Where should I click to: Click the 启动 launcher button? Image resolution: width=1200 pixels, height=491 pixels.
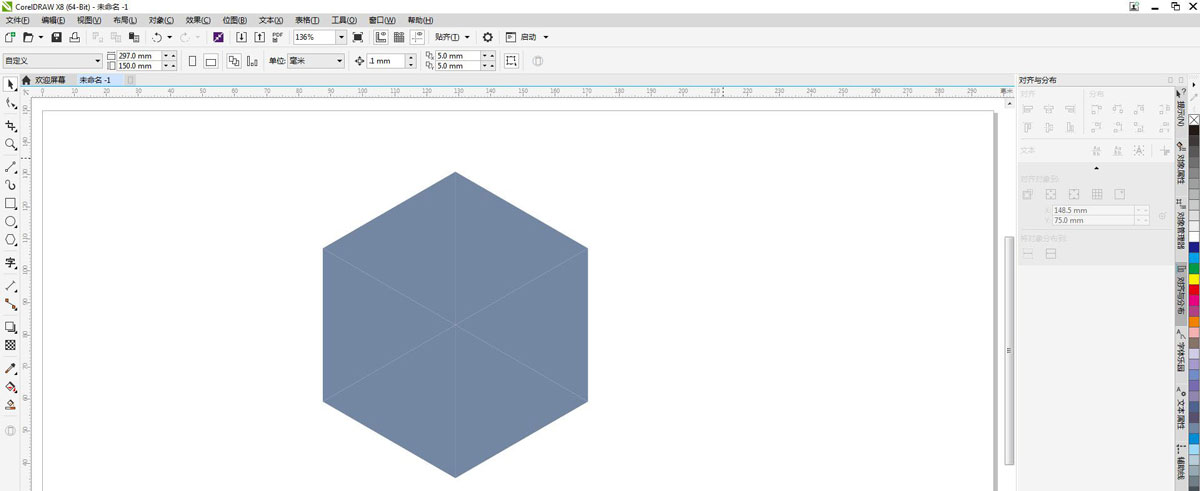(528, 37)
